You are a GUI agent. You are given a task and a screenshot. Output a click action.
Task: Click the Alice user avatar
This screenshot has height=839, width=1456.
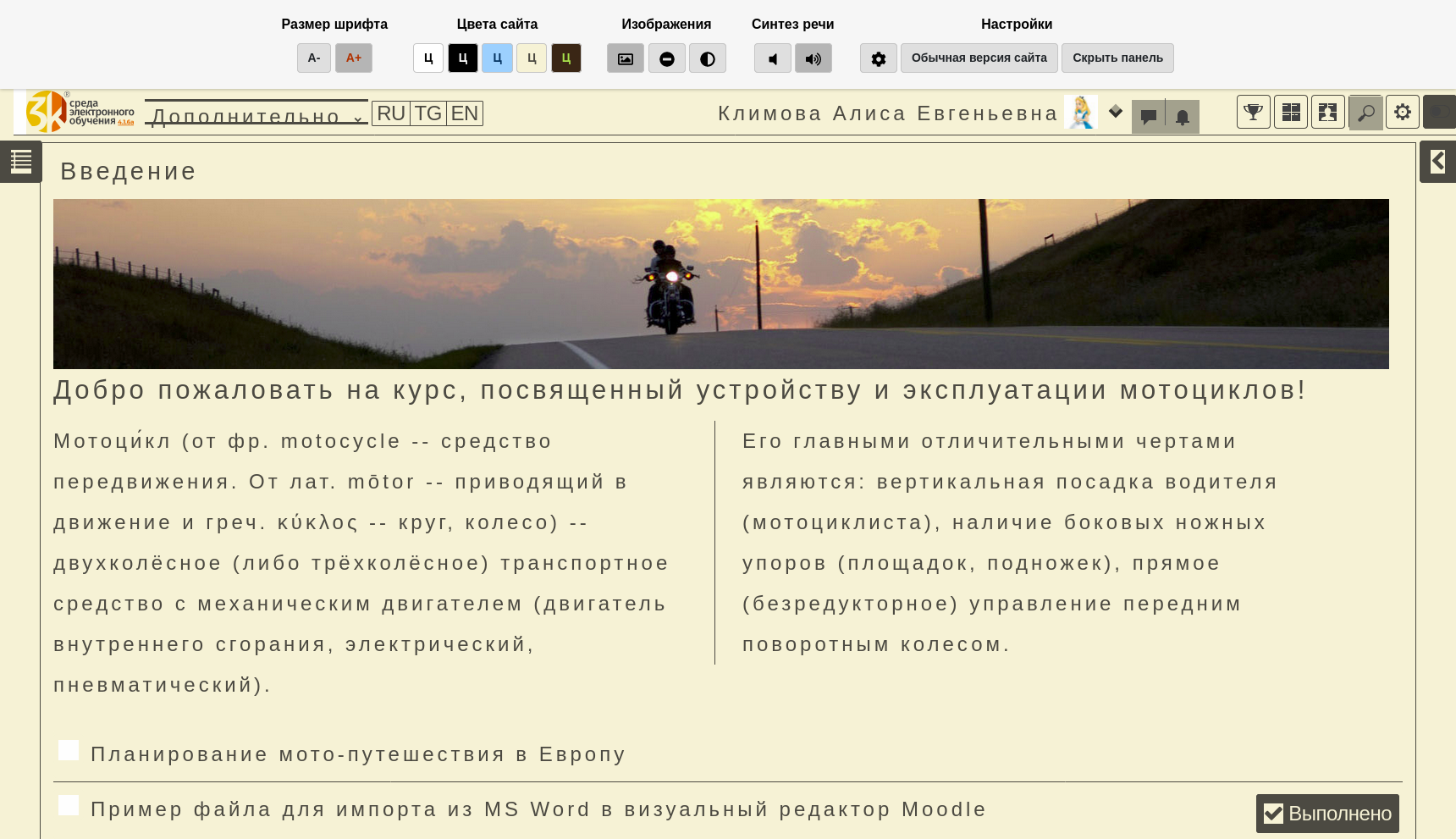tap(1081, 112)
